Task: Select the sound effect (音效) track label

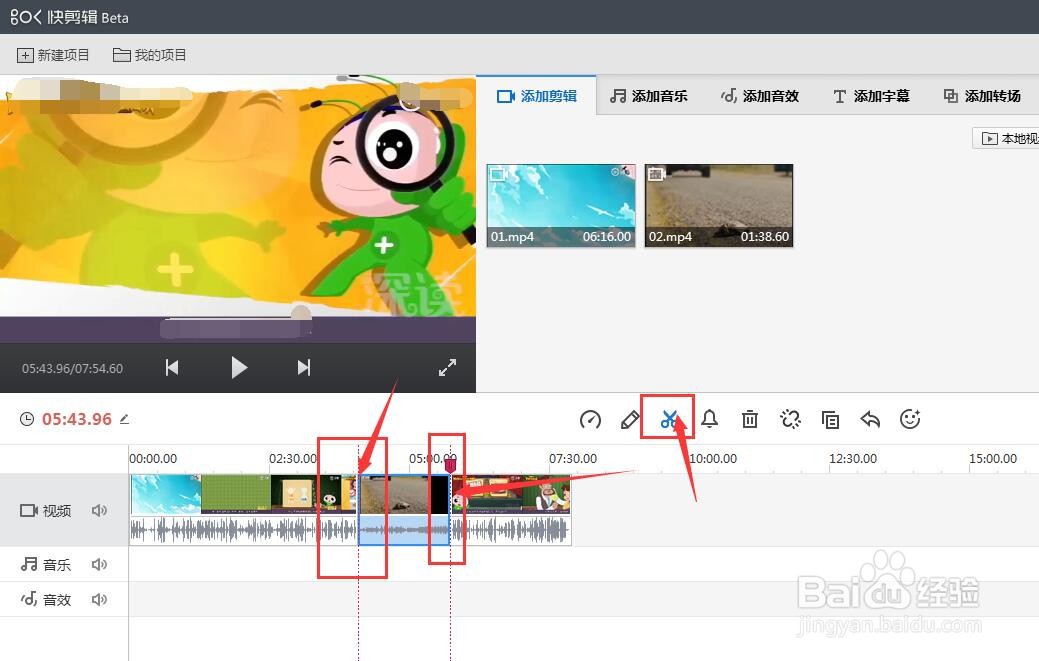Action: (x=45, y=599)
